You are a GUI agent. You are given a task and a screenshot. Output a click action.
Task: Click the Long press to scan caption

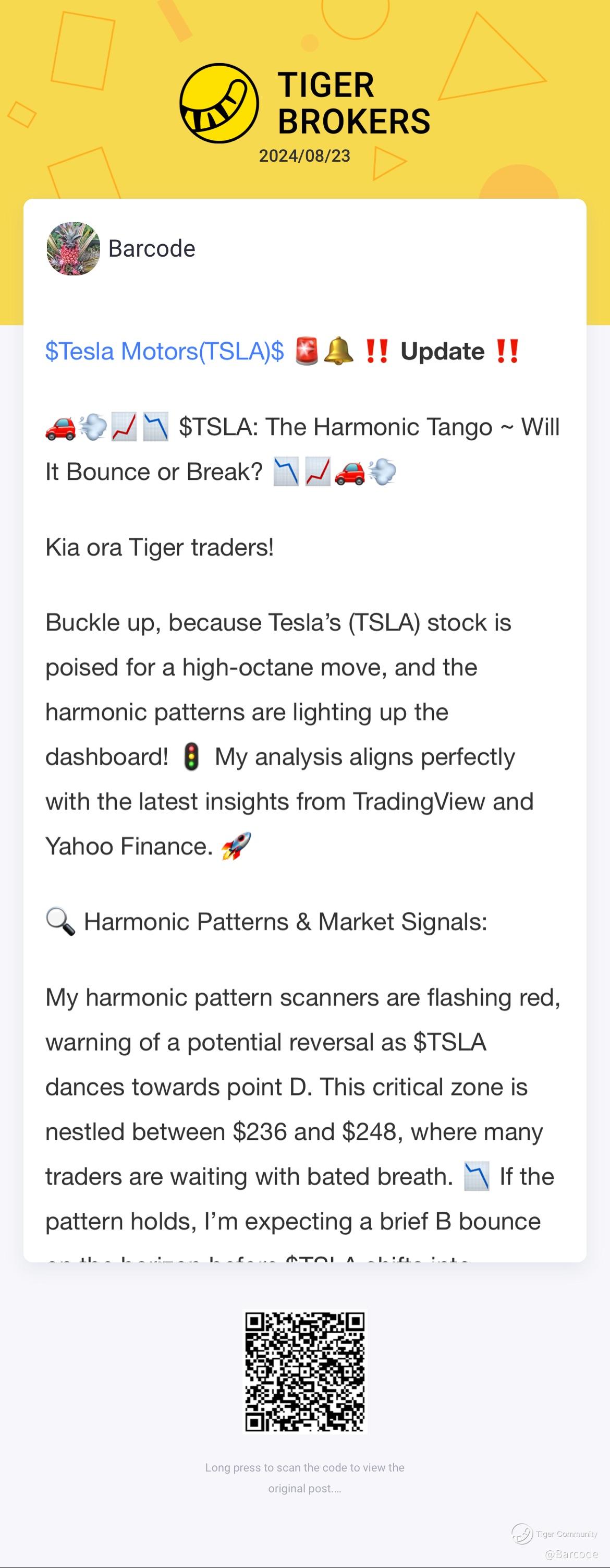coord(304,1478)
